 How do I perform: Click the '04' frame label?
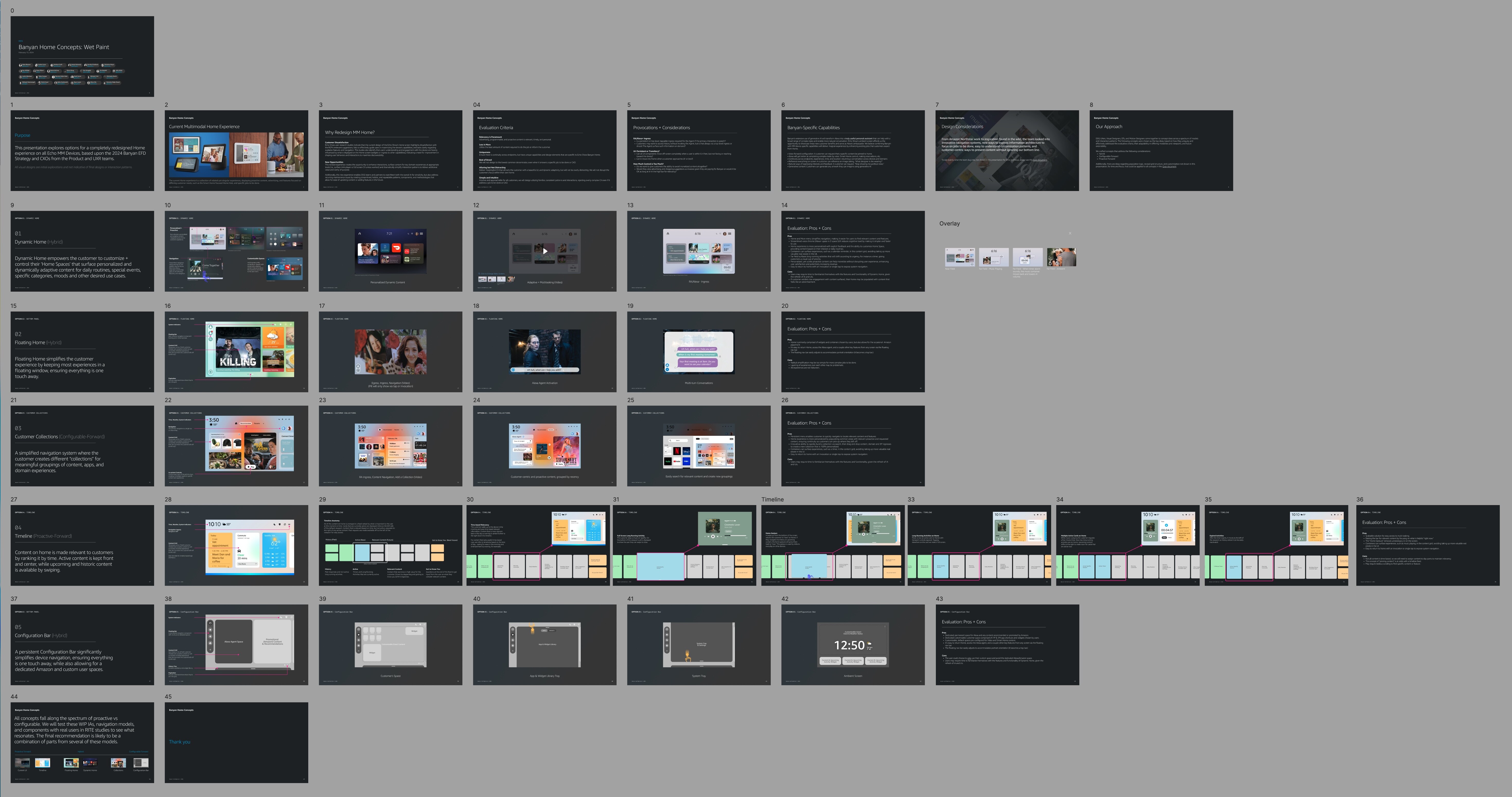tap(477, 105)
